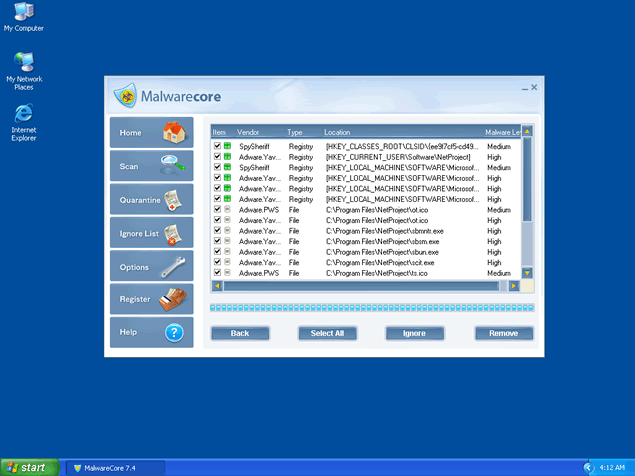This screenshot has width=635, height=476.
Task: Open Quarantine from the sidebar icon
Action: click(x=176, y=200)
